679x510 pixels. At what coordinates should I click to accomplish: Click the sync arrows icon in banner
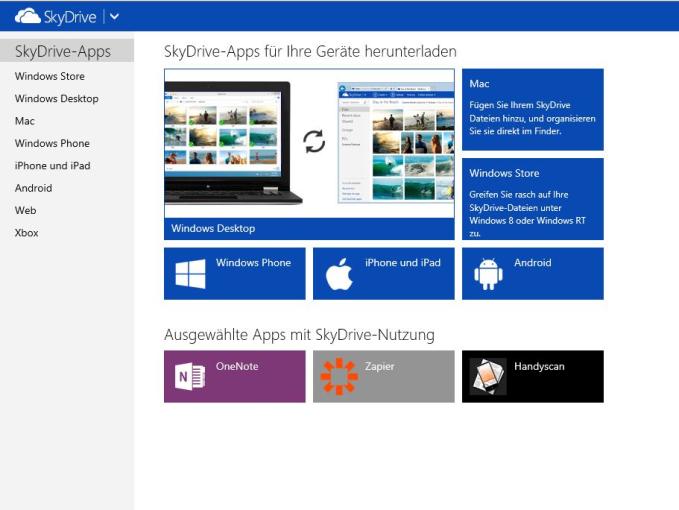[314, 142]
